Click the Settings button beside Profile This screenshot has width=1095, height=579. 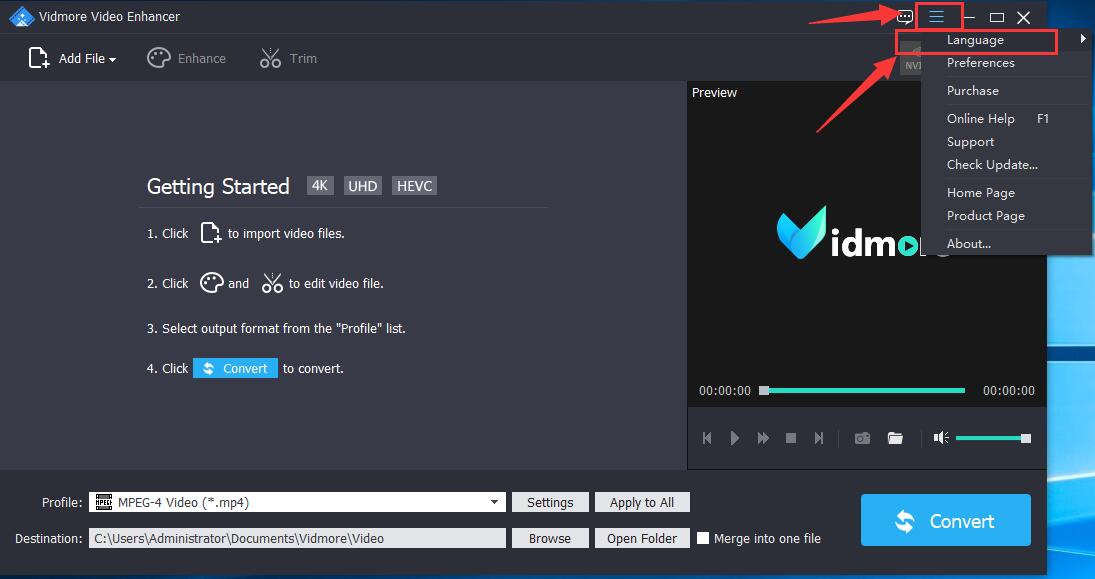550,502
